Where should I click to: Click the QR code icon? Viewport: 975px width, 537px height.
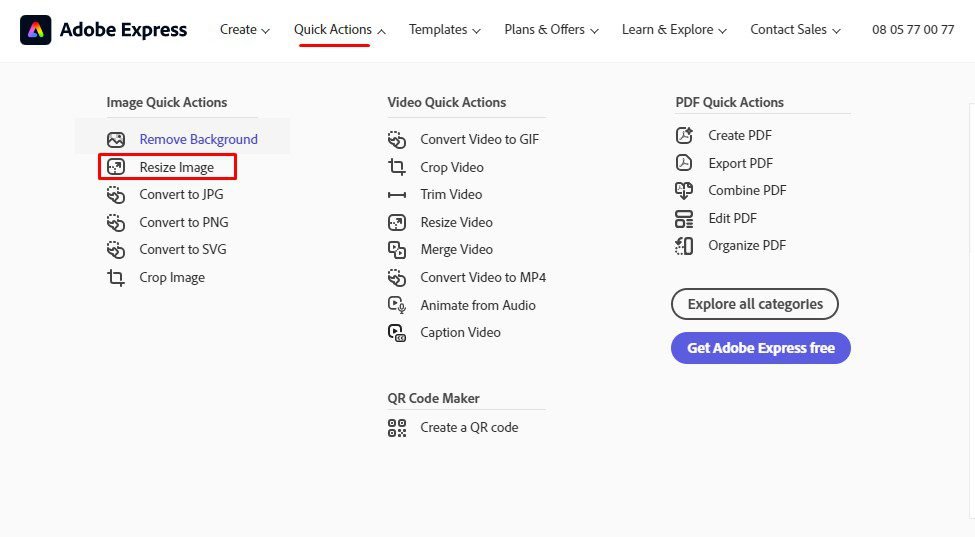(x=397, y=428)
